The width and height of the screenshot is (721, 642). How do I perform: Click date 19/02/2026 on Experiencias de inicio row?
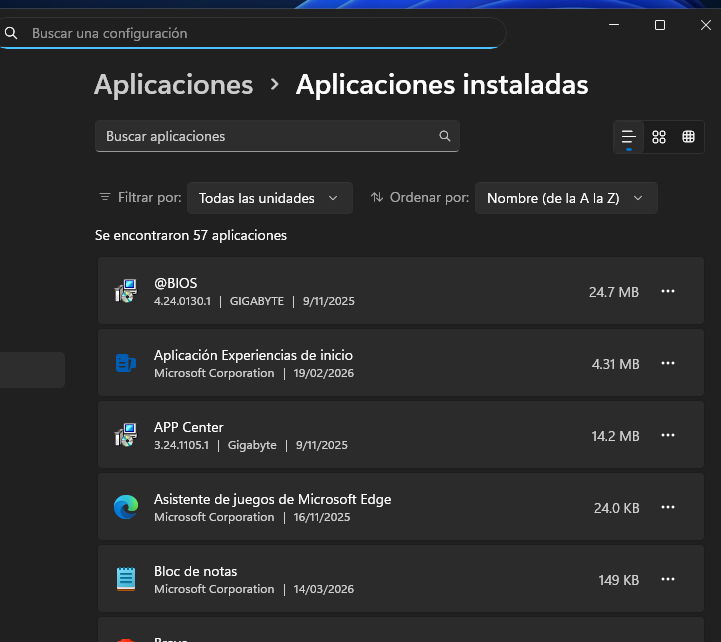[x=324, y=373]
